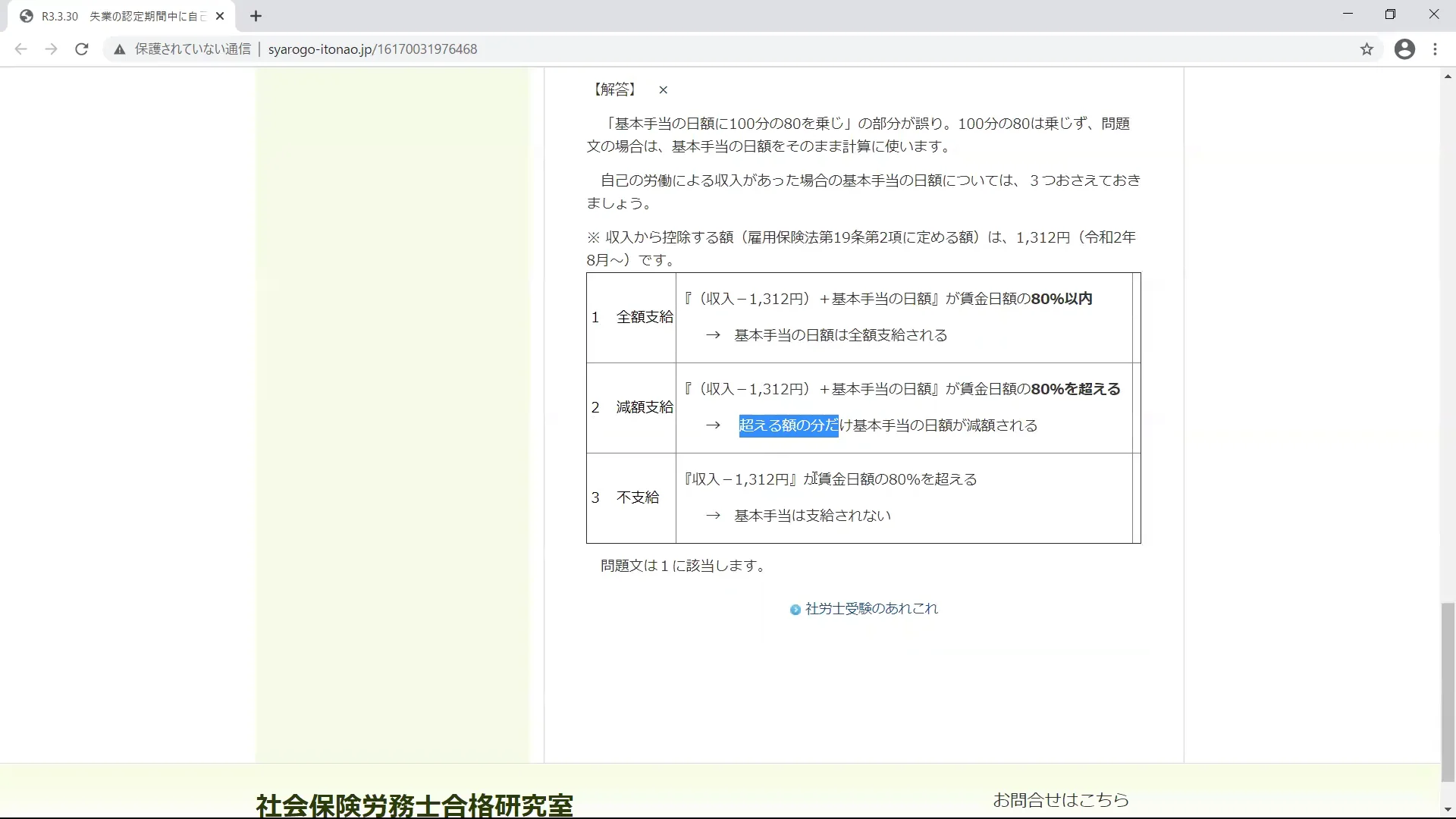The width and height of the screenshot is (1456, 819).
Task: Click the highlighted 超える額の分だ text
Action: click(789, 425)
